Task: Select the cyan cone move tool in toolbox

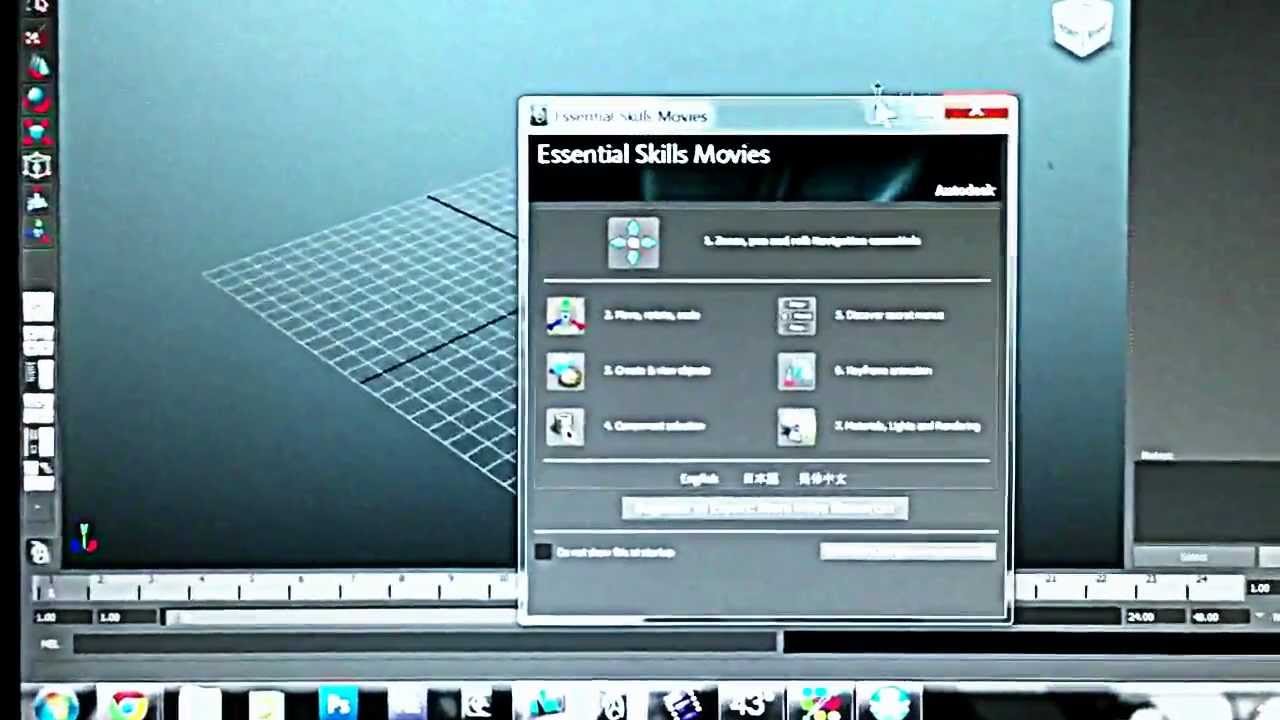Action: point(36,67)
